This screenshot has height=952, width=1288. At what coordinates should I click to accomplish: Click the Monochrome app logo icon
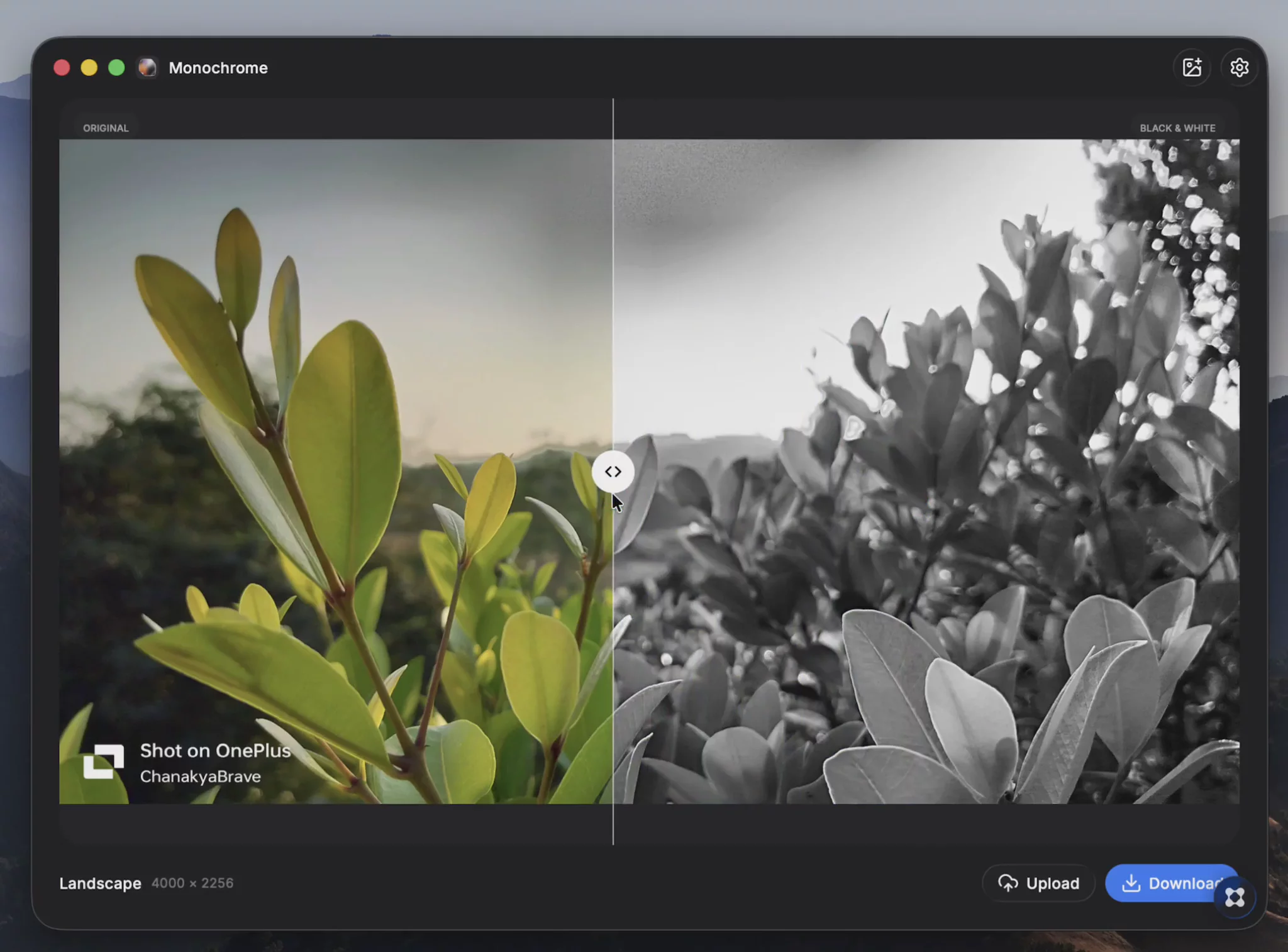coord(147,67)
